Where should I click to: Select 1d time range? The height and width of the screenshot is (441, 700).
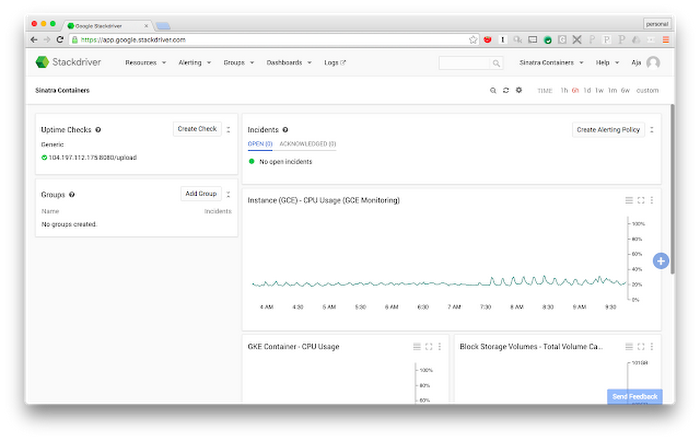point(587,90)
